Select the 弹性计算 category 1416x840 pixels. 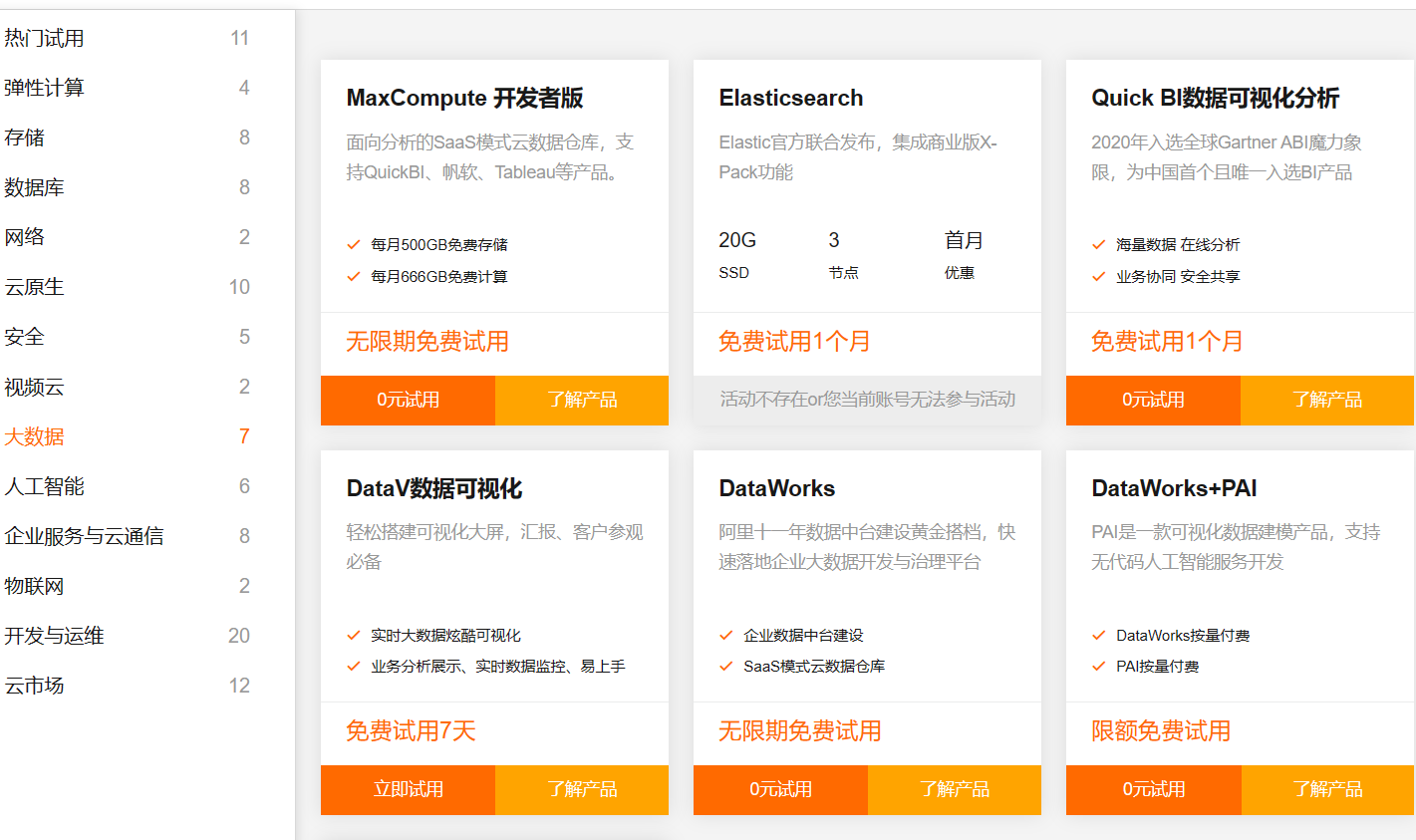[44, 88]
